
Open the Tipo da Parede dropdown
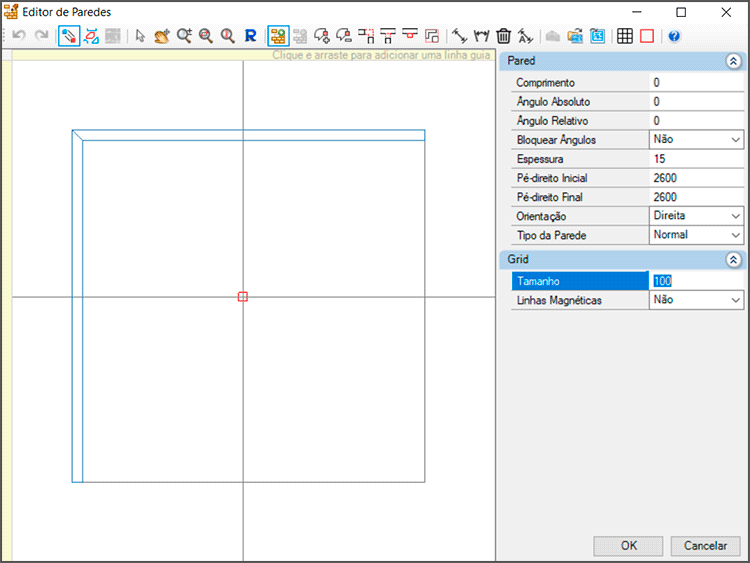[x=736, y=235]
